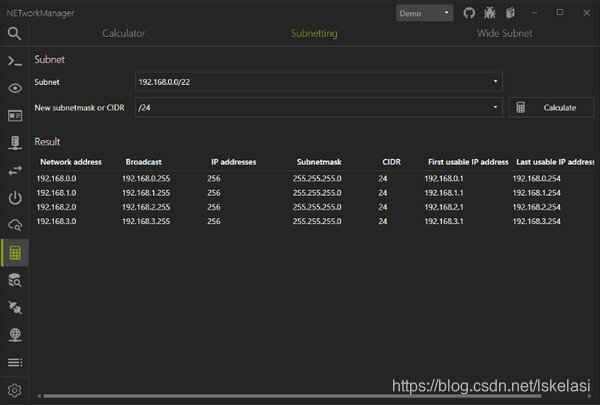
Task: Sort by First usable IP address header
Action: click(x=468, y=162)
